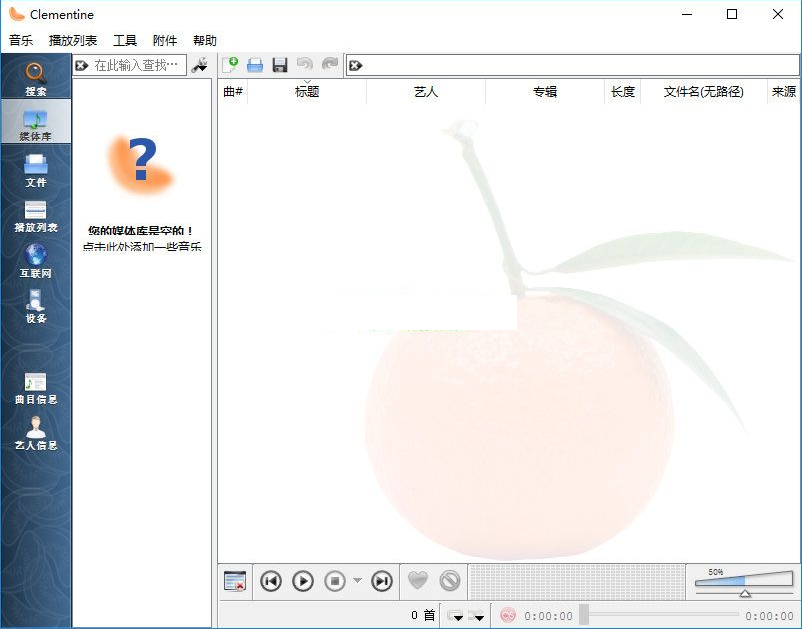This screenshot has width=802, height=630.
Task: Toggle the Last.fm scrobbling button
Action: point(507,616)
